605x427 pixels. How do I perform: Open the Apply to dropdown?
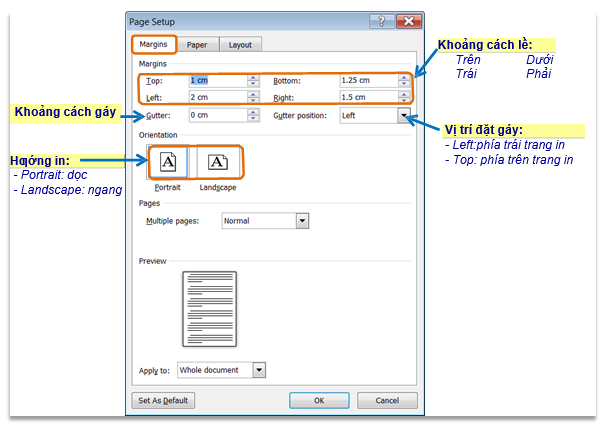[259, 370]
